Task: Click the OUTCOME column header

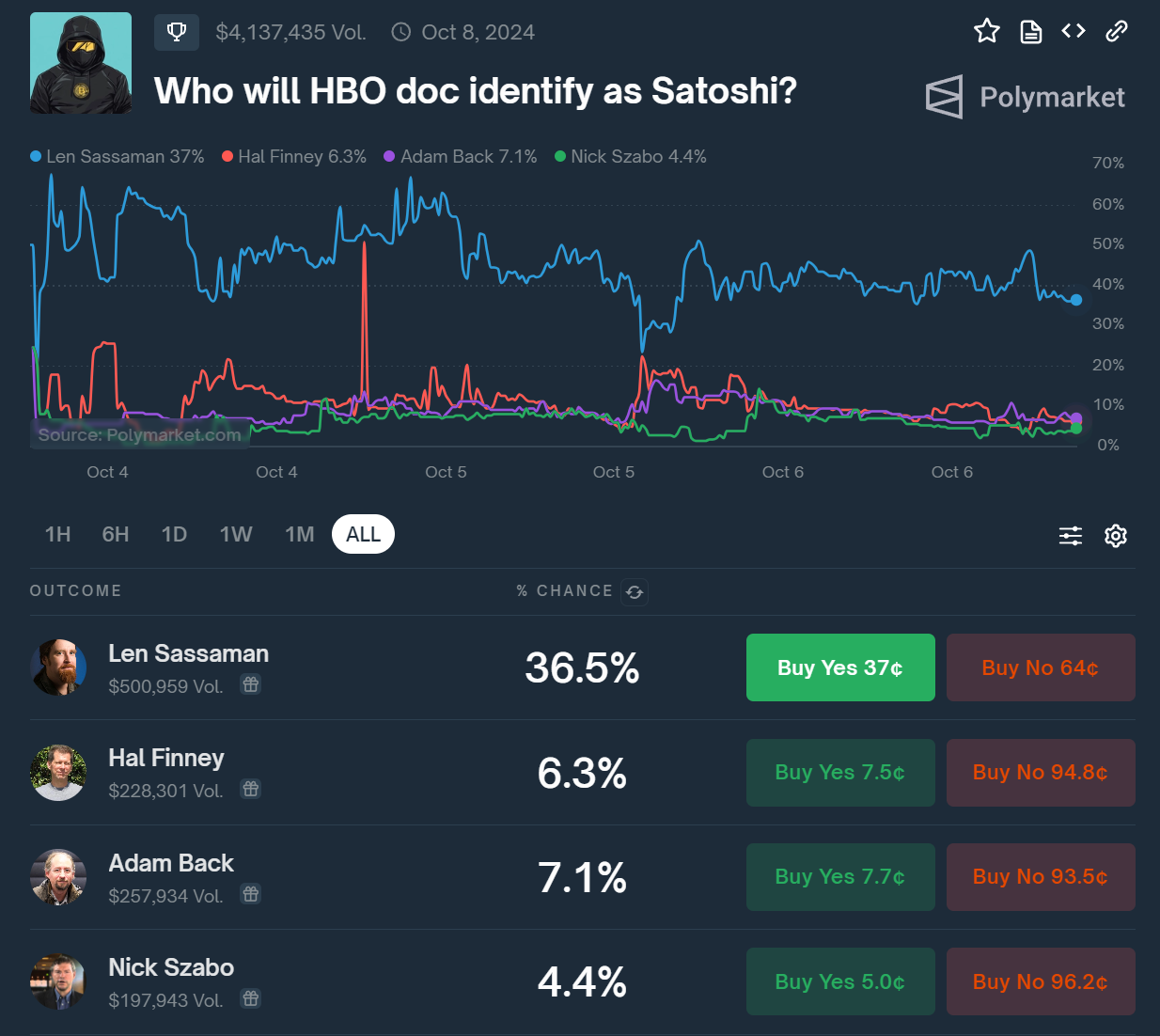Action: click(x=75, y=590)
